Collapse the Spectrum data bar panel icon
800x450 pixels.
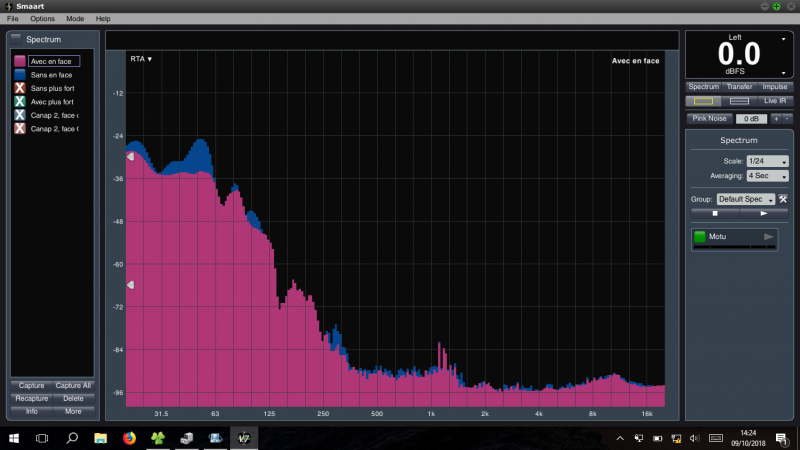[16, 38]
